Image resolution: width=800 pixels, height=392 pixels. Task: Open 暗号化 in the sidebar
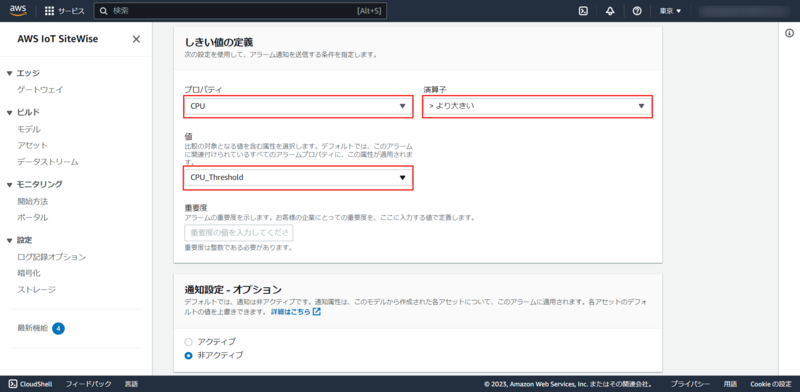[29, 273]
